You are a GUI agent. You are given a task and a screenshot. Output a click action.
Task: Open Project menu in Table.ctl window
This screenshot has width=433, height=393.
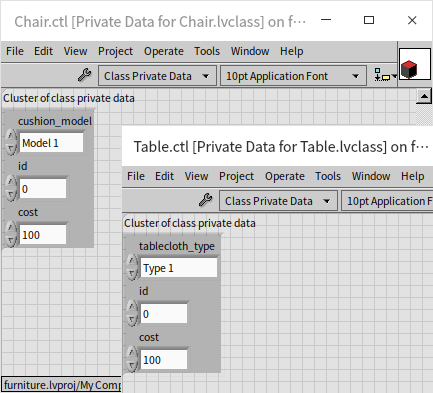pos(236,176)
